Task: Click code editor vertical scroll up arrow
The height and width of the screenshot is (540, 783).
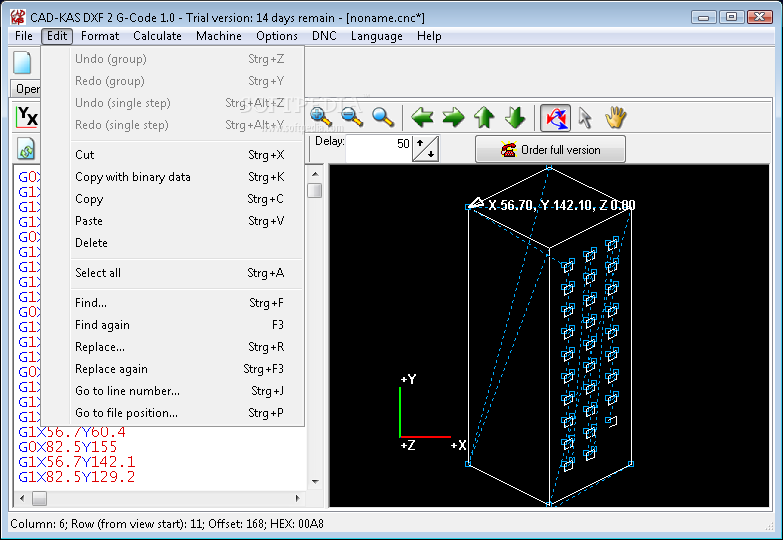Action: 315,174
